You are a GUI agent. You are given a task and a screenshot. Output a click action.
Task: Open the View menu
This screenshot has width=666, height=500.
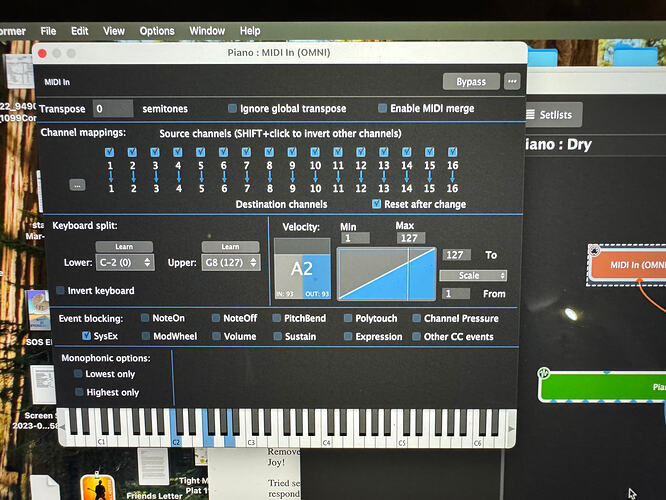[x=113, y=31]
